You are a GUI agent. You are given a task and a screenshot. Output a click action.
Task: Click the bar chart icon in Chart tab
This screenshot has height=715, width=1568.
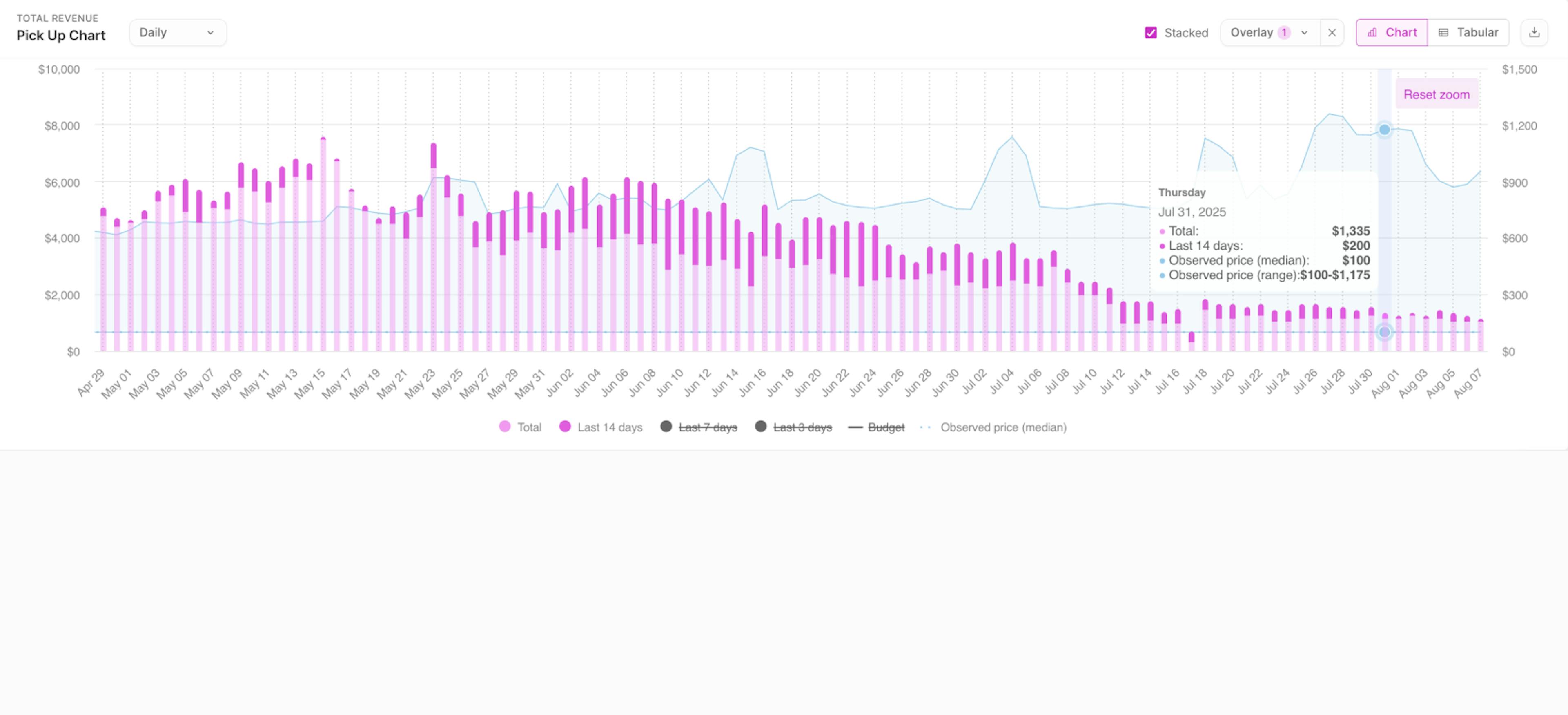click(x=1372, y=32)
